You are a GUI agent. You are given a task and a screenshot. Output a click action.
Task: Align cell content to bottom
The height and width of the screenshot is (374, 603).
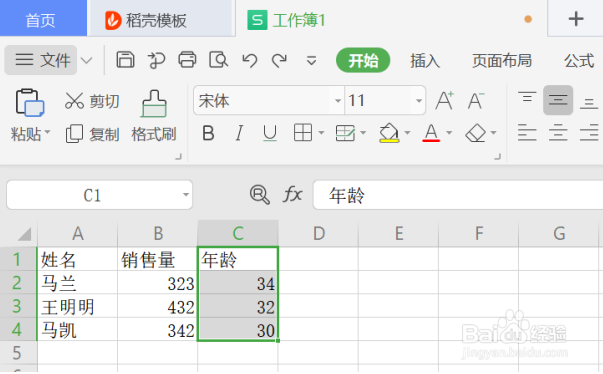coord(589,103)
